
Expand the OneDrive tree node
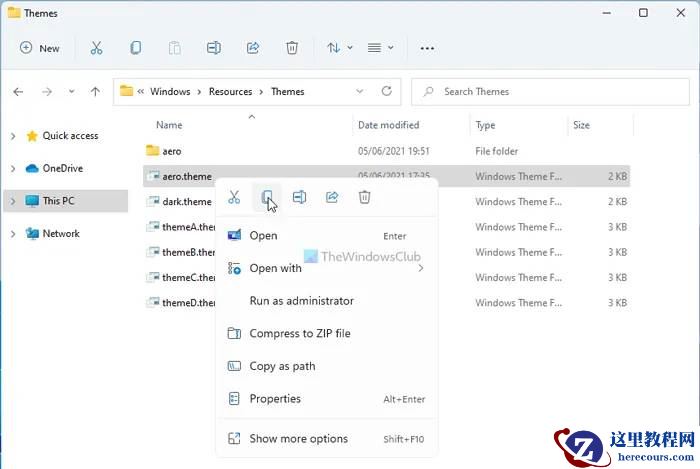(x=13, y=169)
